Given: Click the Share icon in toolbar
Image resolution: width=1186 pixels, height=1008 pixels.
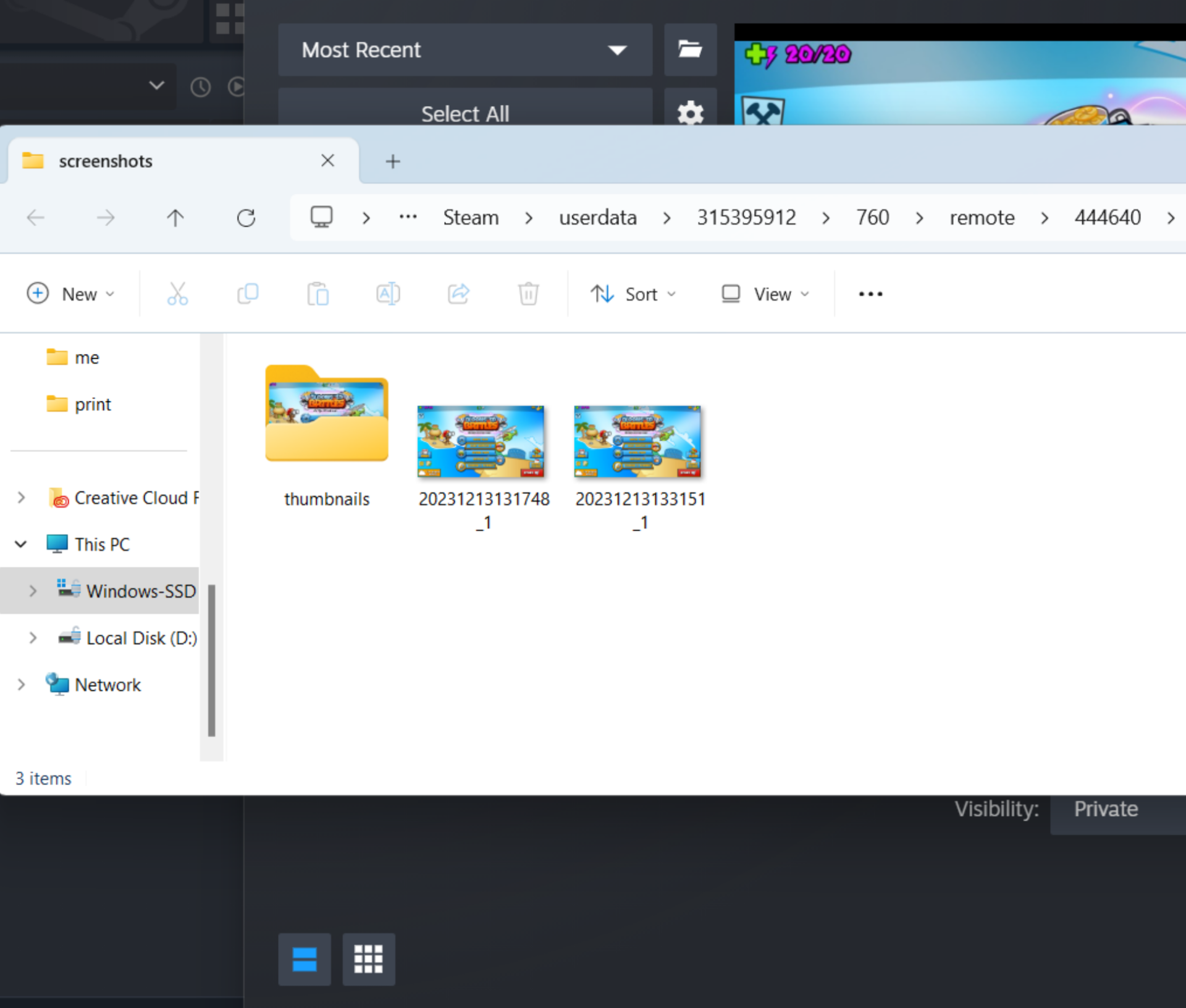Looking at the screenshot, I should (458, 294).
